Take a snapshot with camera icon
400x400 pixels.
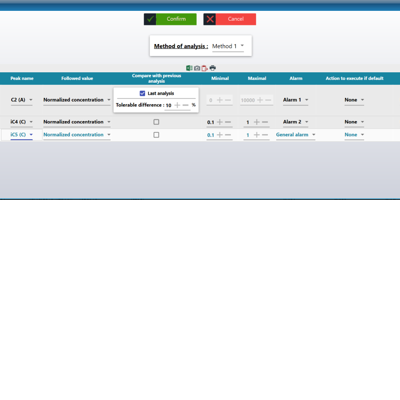tap(197, 68)
